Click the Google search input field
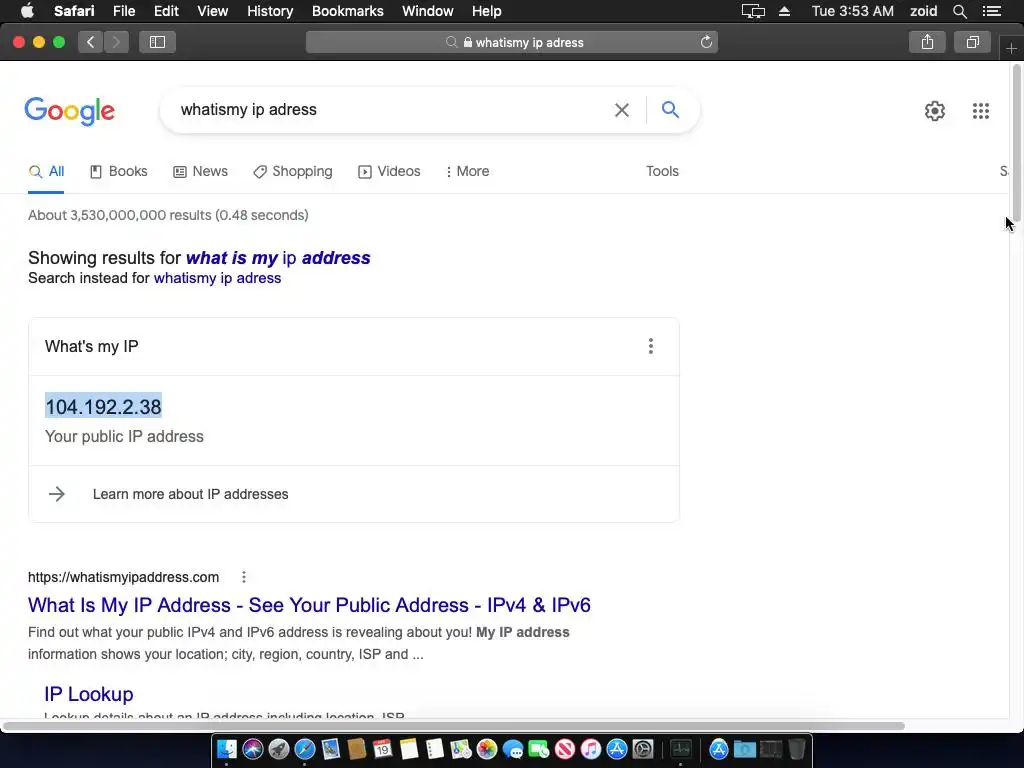1024x768 pixels. coord(392,110)
